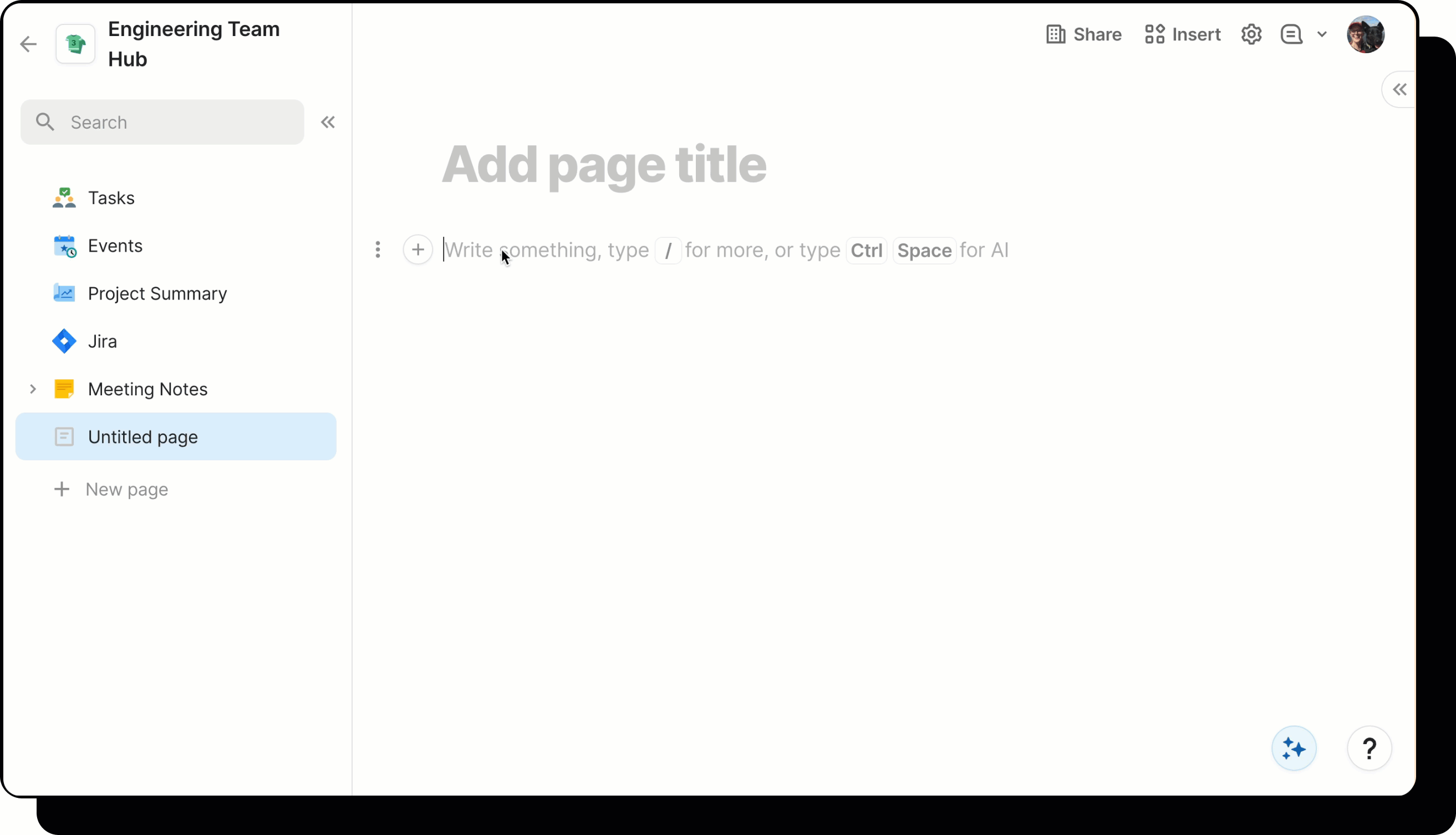Select the Events page

point(115,246)
